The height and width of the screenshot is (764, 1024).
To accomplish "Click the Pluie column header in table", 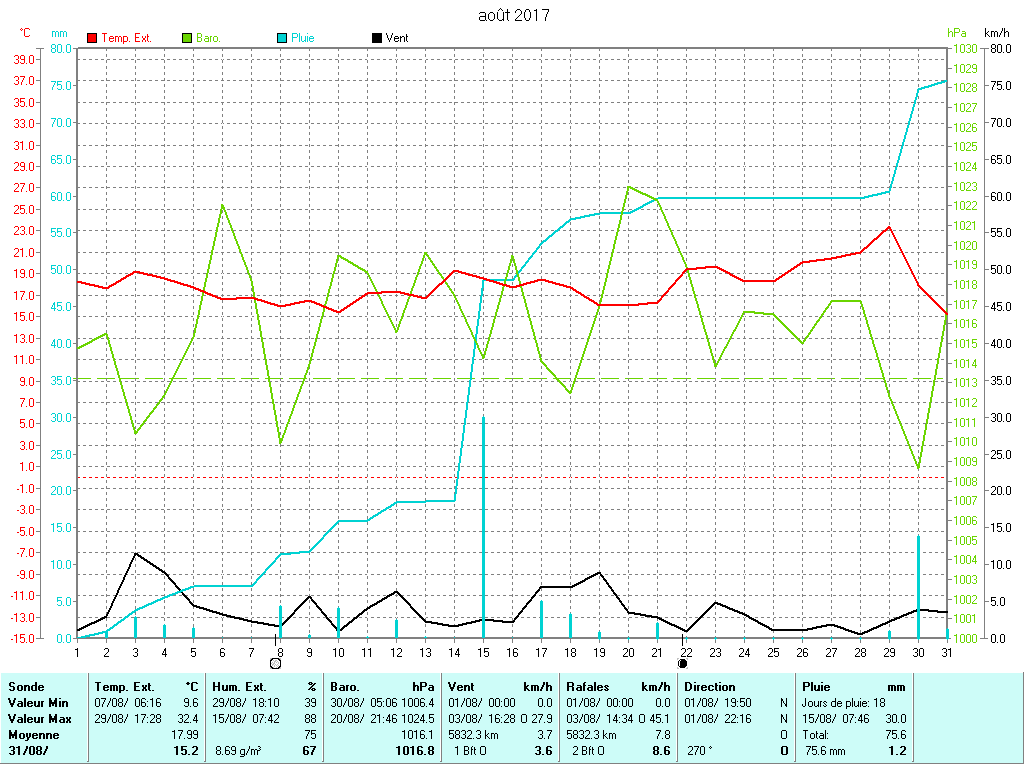I will (817, 687).
